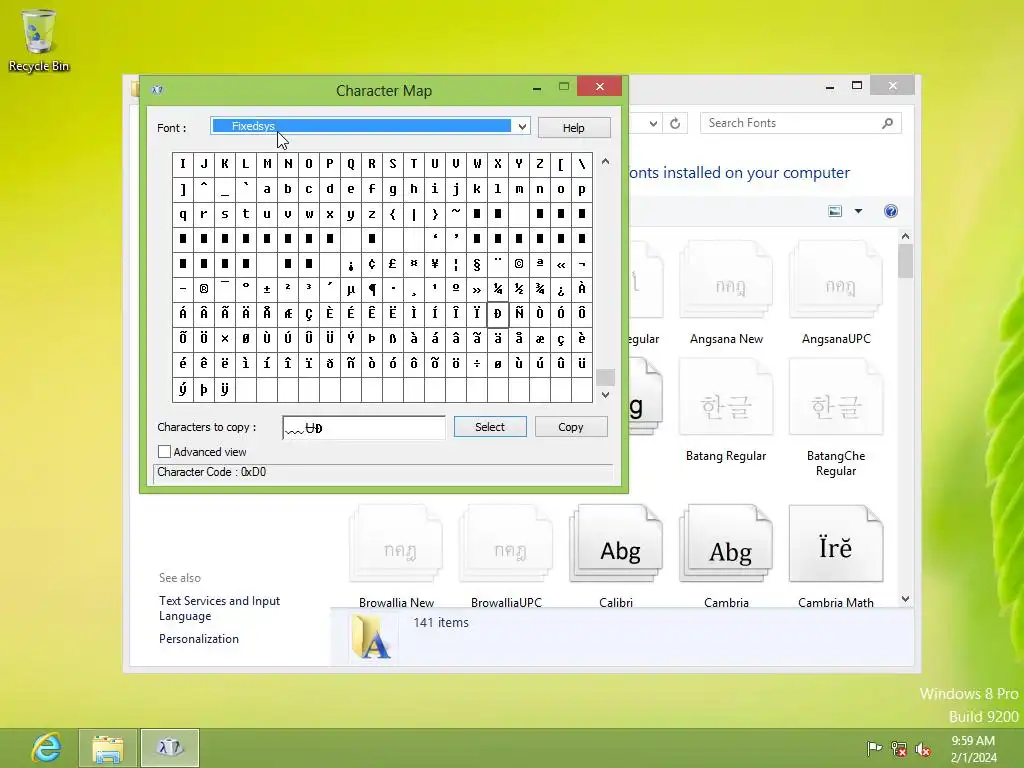1024x768 pixels.
Task: Click the Character Map title bar icon
Action: [x=157, y=89]
